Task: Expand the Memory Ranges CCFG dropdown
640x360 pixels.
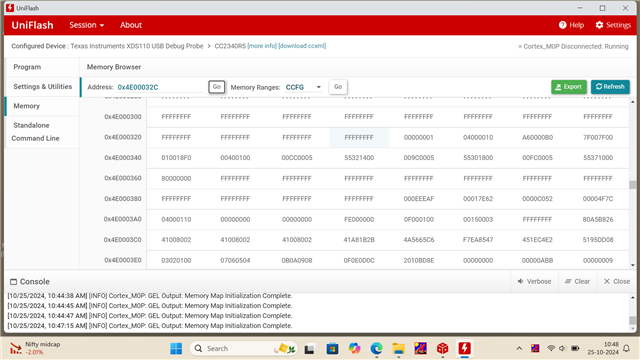Action: click(303, 87)
